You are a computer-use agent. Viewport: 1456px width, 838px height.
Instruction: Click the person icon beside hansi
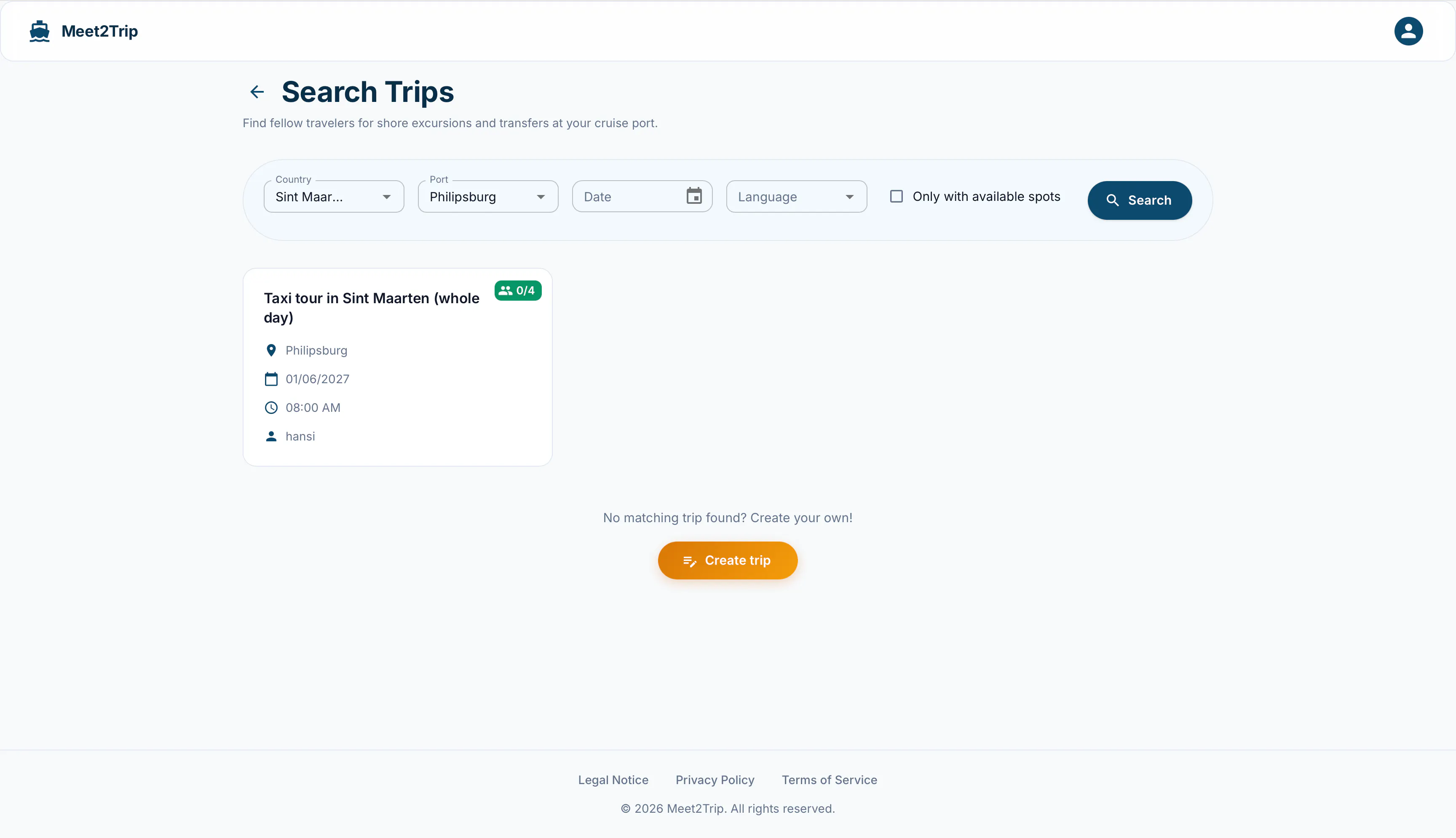(x=271, y=436)
